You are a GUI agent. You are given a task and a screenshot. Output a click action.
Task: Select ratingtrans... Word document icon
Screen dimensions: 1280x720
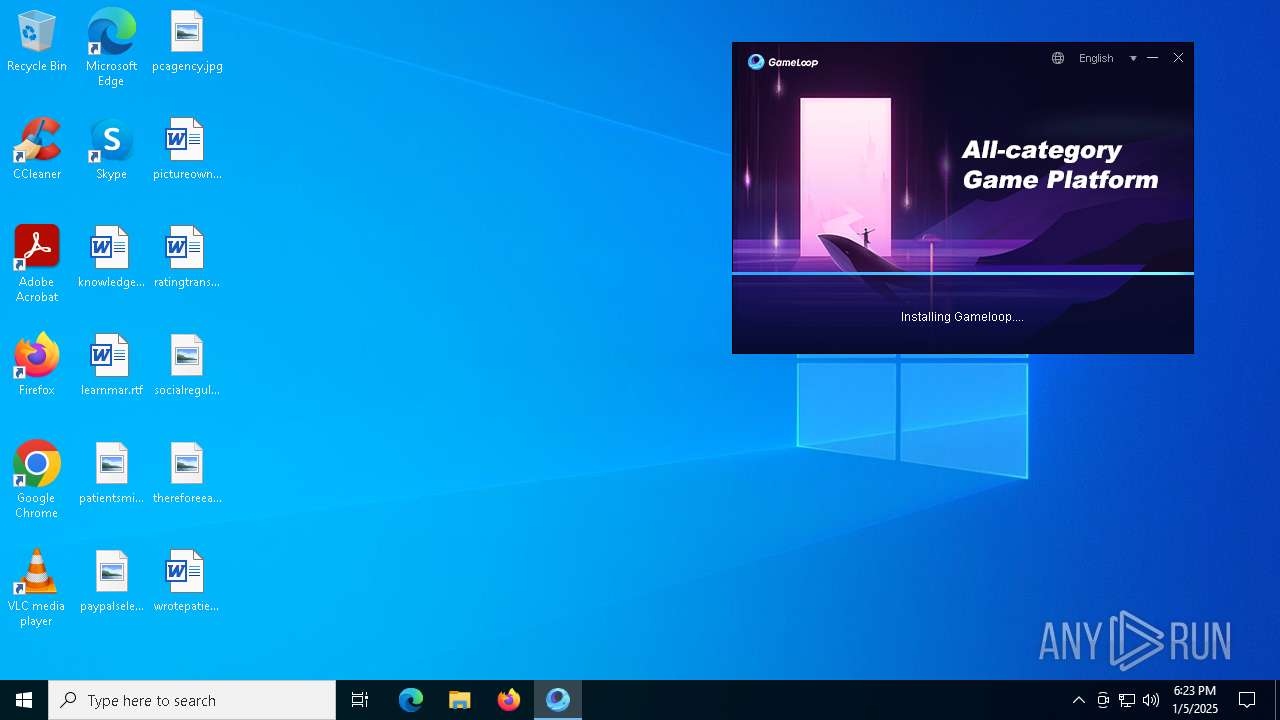tap(187, 258)
